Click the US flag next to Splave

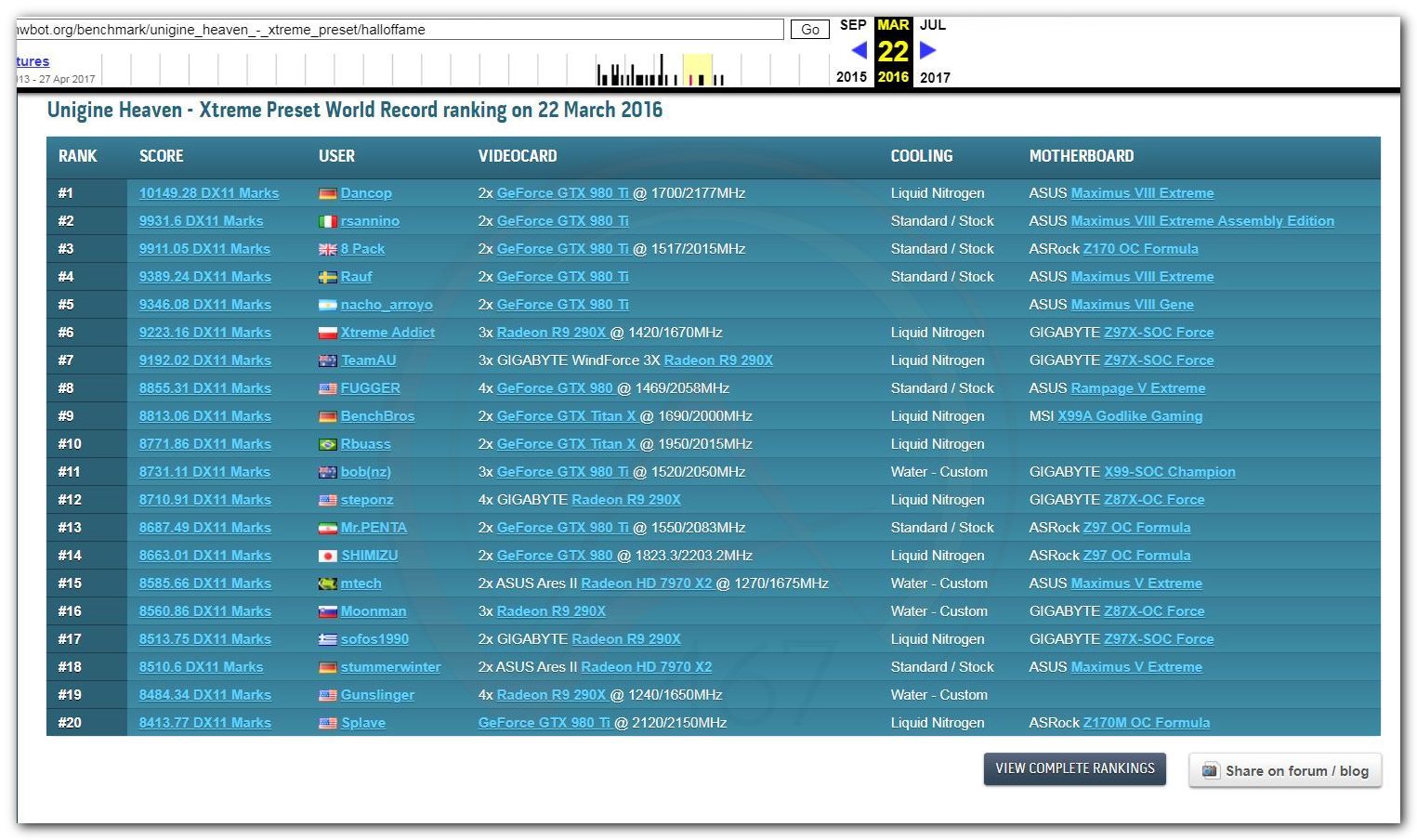click(327, 723)
